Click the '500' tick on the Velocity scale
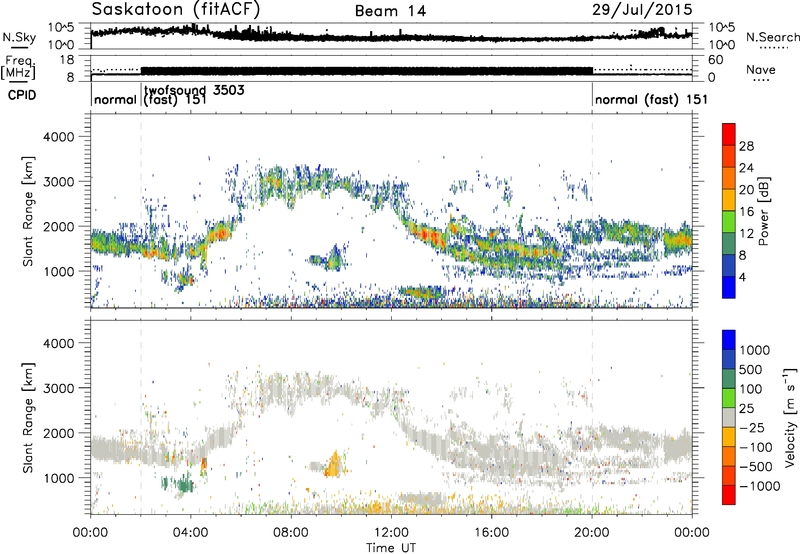 [752, 370]
